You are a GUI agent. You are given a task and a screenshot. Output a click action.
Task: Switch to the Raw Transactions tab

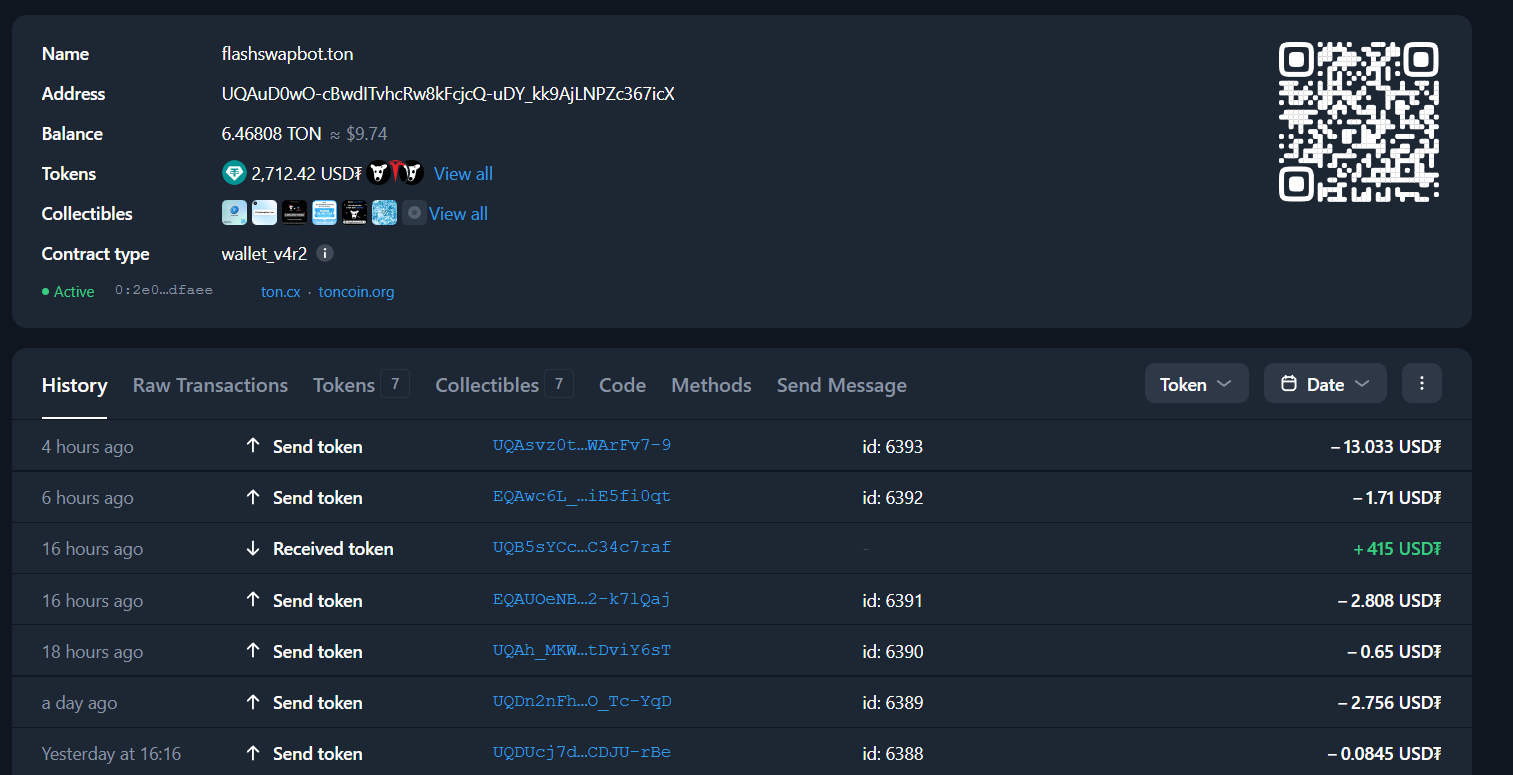point(210,385)
